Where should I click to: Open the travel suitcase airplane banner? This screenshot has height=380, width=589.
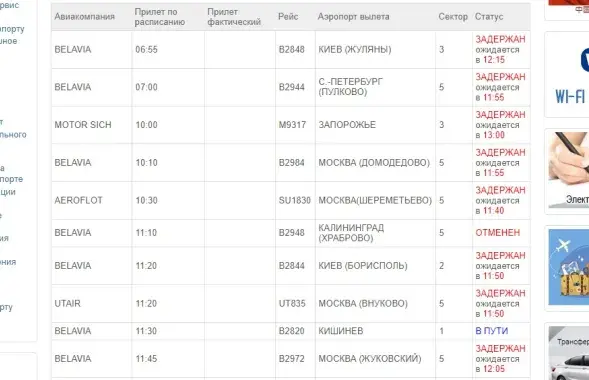[x=568, y=267]
